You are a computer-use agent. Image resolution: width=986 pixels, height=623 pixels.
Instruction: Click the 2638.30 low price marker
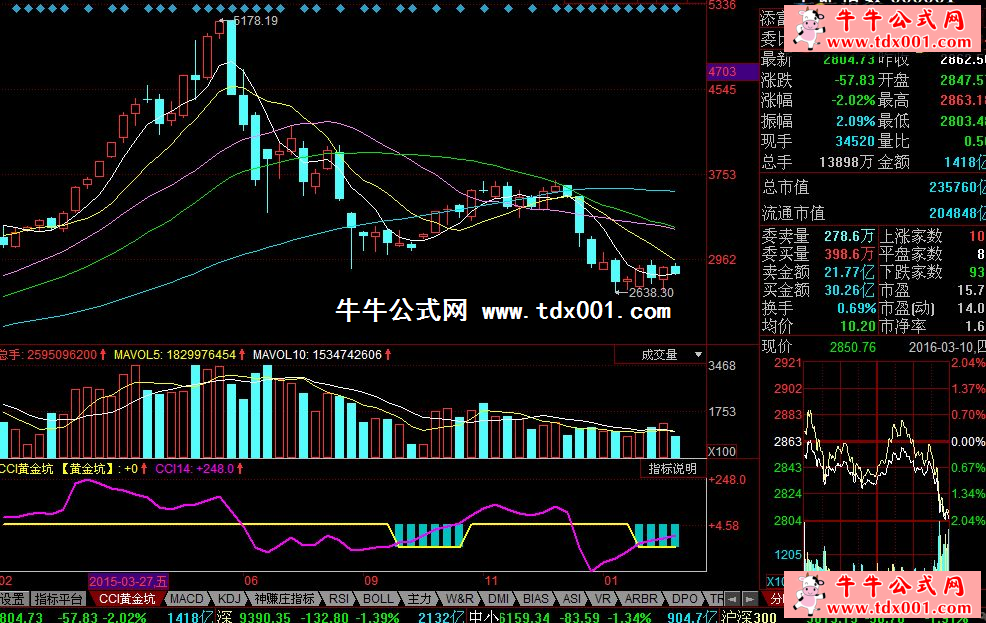click(650, 292)
